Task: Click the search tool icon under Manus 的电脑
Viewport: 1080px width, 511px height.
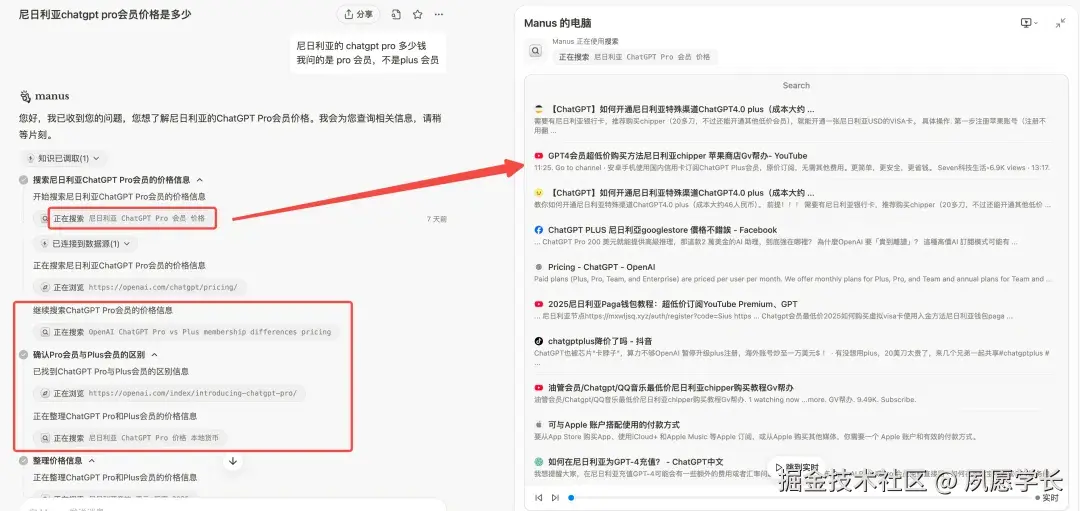Action: pyautogui.click(x=535, y=50)
